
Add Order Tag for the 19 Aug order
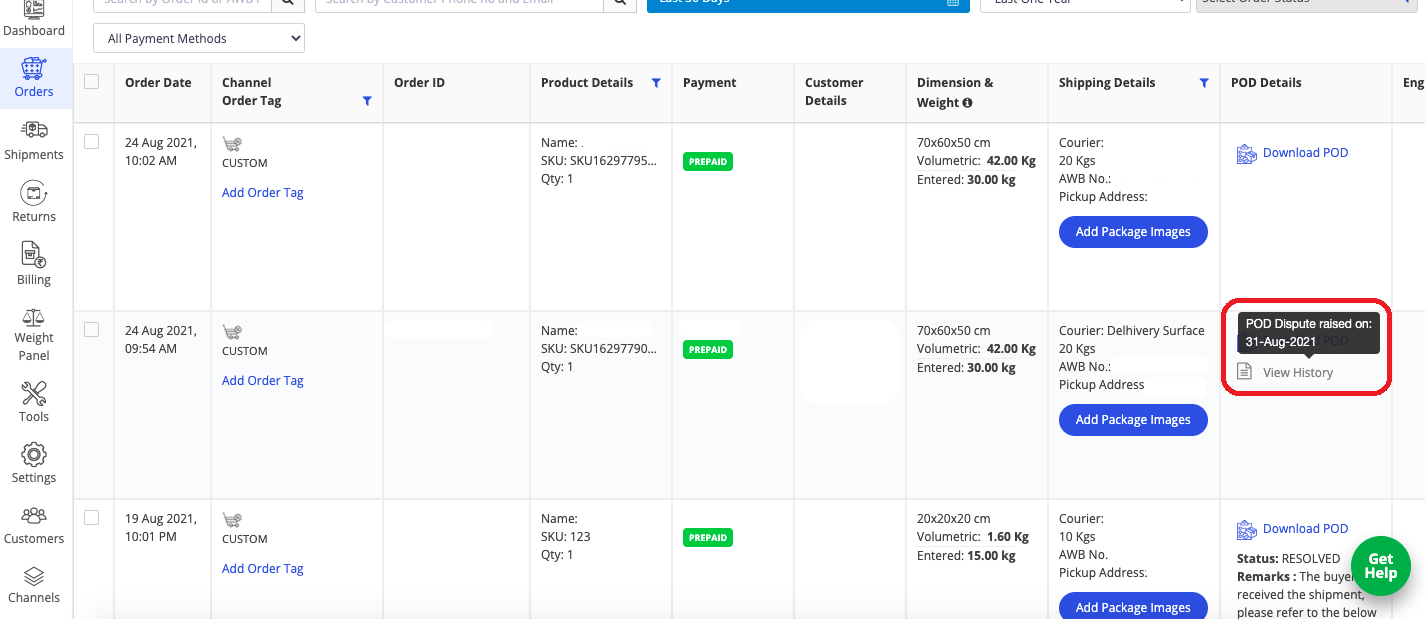tap(263, 569)
